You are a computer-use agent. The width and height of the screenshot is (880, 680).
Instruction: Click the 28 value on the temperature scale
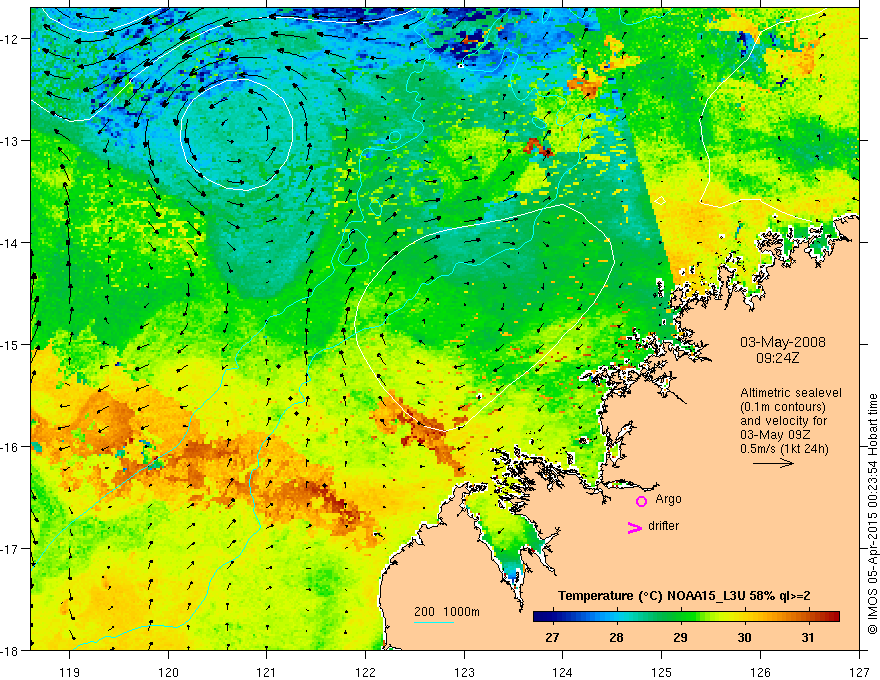coord(616,637)
